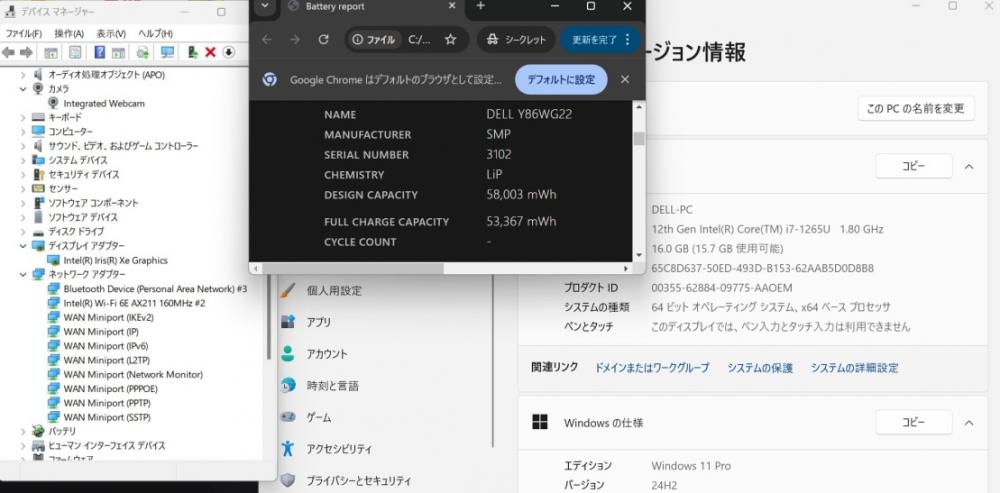1000x493 pixels.
Task: Collapse device specifications section chevron
Action: (969, 166)
